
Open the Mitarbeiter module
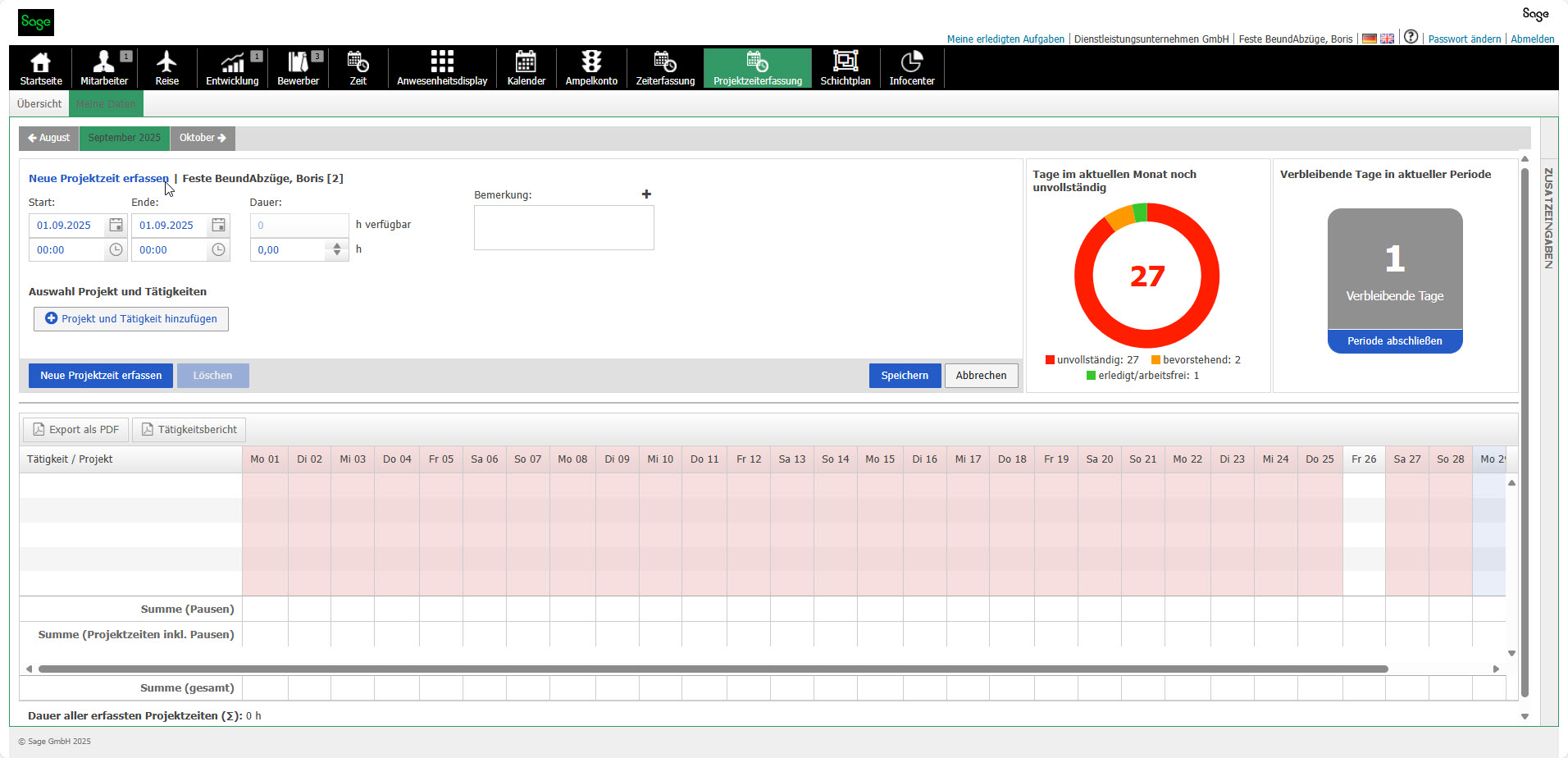pyautogui.click(x=104, y=68)
